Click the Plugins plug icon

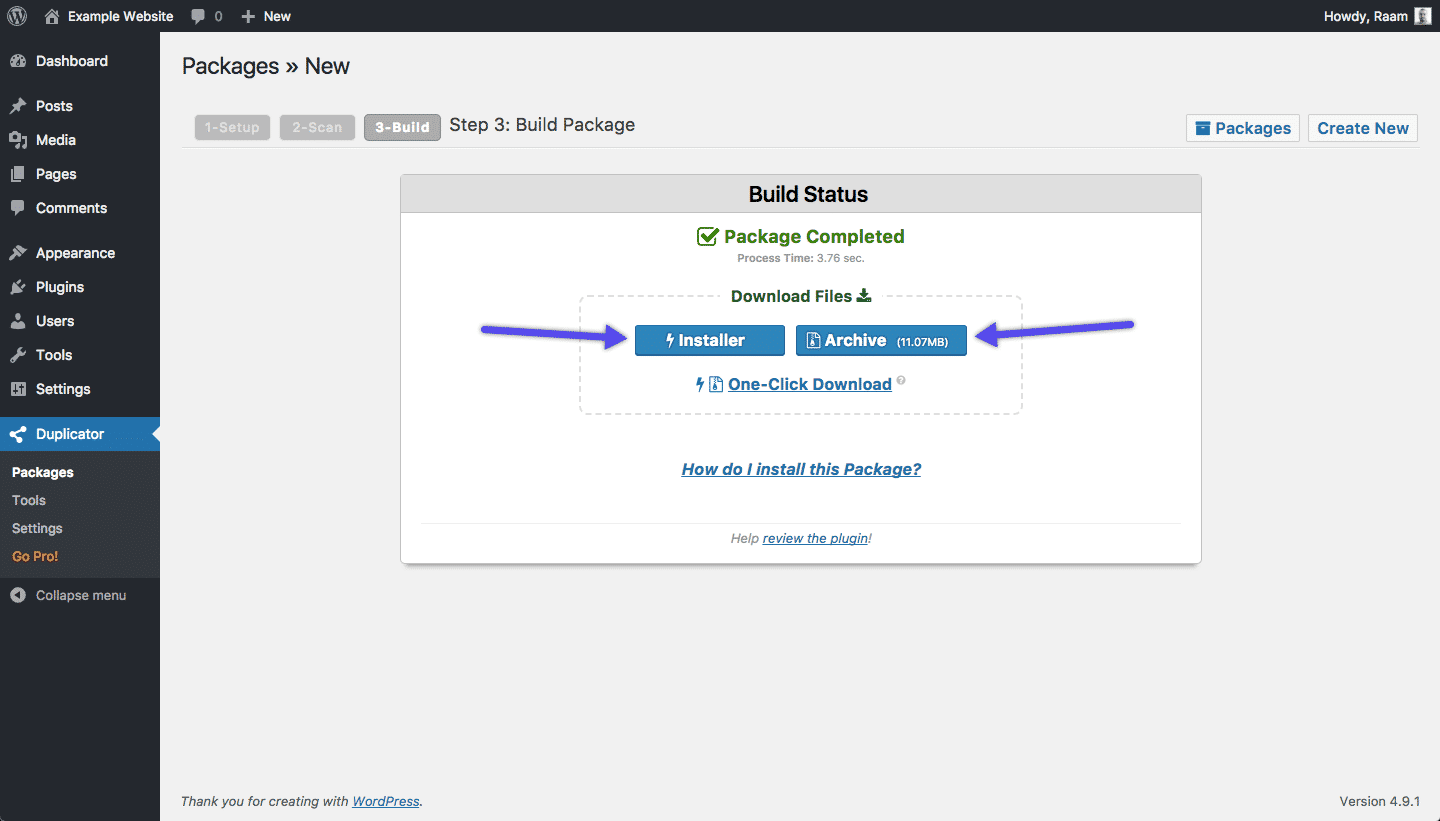coord(18,287)
